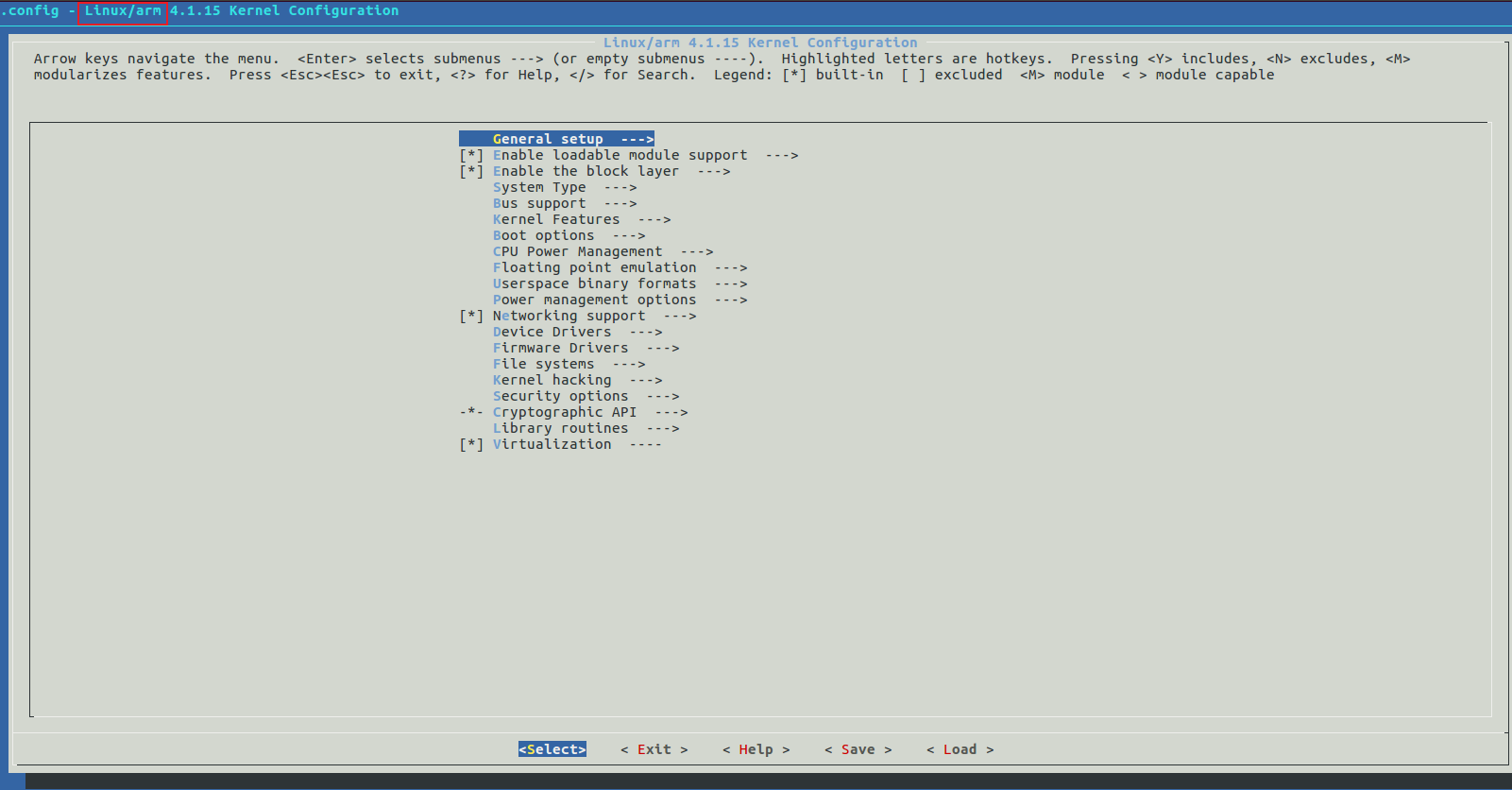Toggle the Networking support checkbox
The image size is (1512, 790).
click(471, 316)
